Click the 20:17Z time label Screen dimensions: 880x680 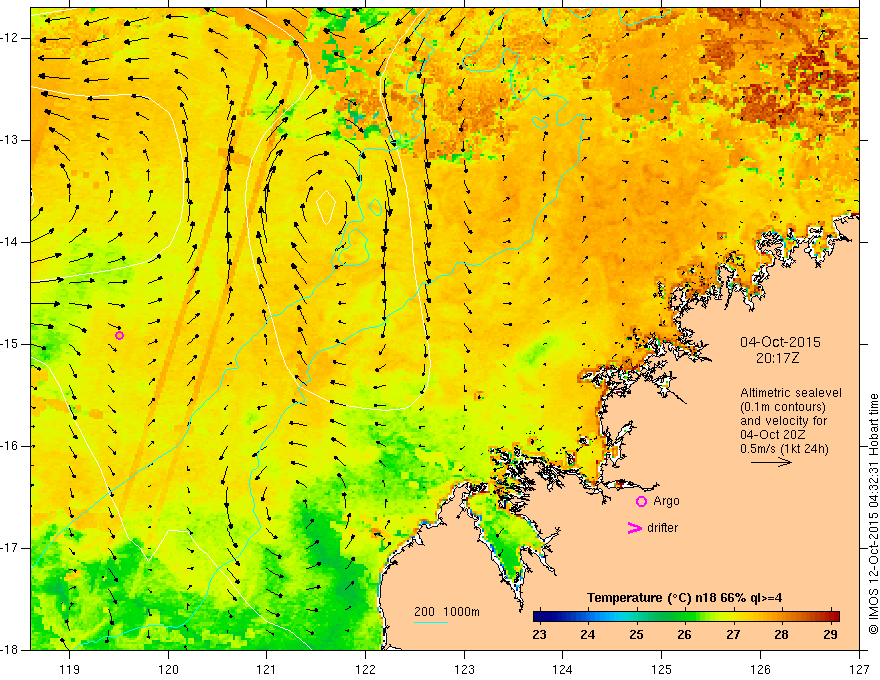pyautogui.click(x=777, y=358)
